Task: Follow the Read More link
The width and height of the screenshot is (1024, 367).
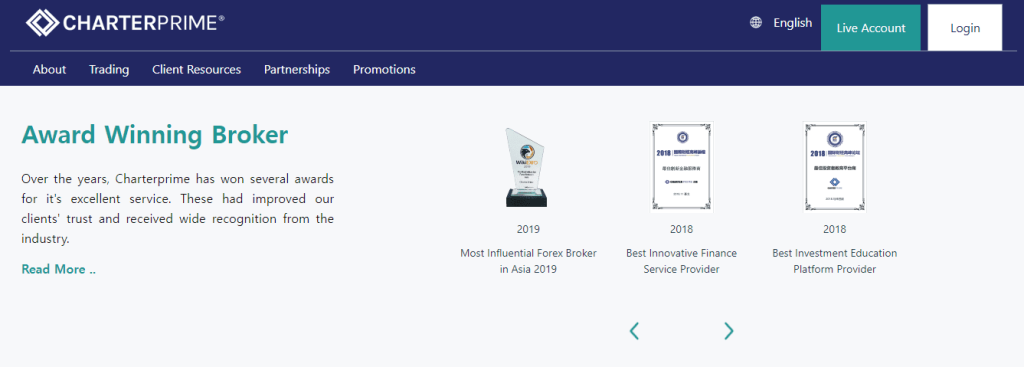Action: point(59,269)
